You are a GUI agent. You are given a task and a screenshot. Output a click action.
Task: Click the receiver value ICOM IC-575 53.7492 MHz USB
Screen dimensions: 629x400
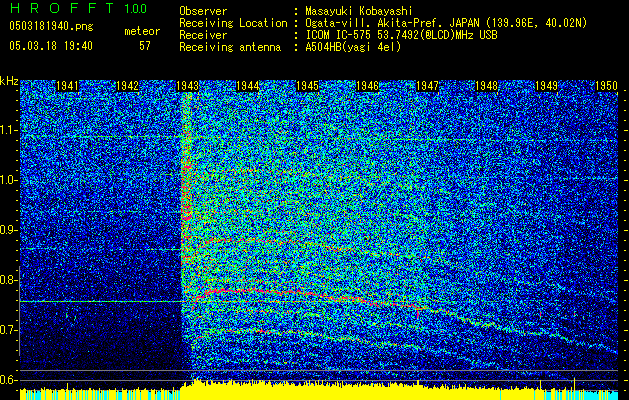point(401,35)
